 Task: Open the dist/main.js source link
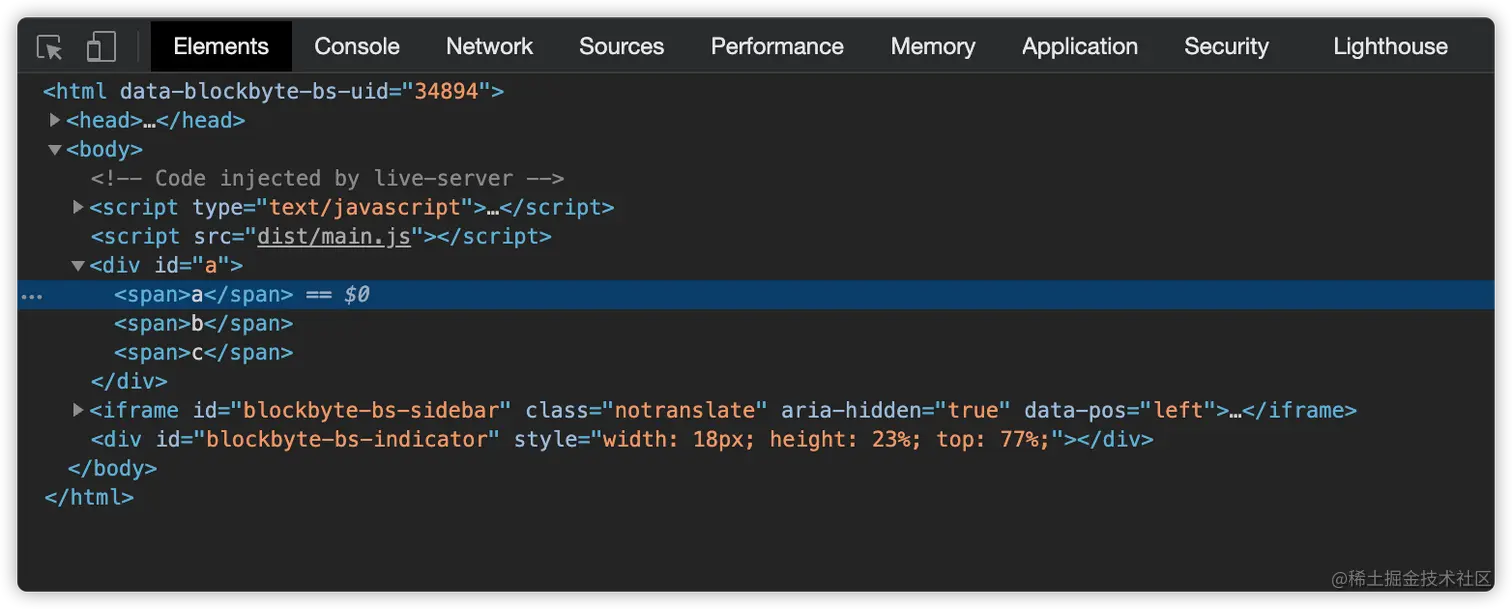(x=334, y=237)
